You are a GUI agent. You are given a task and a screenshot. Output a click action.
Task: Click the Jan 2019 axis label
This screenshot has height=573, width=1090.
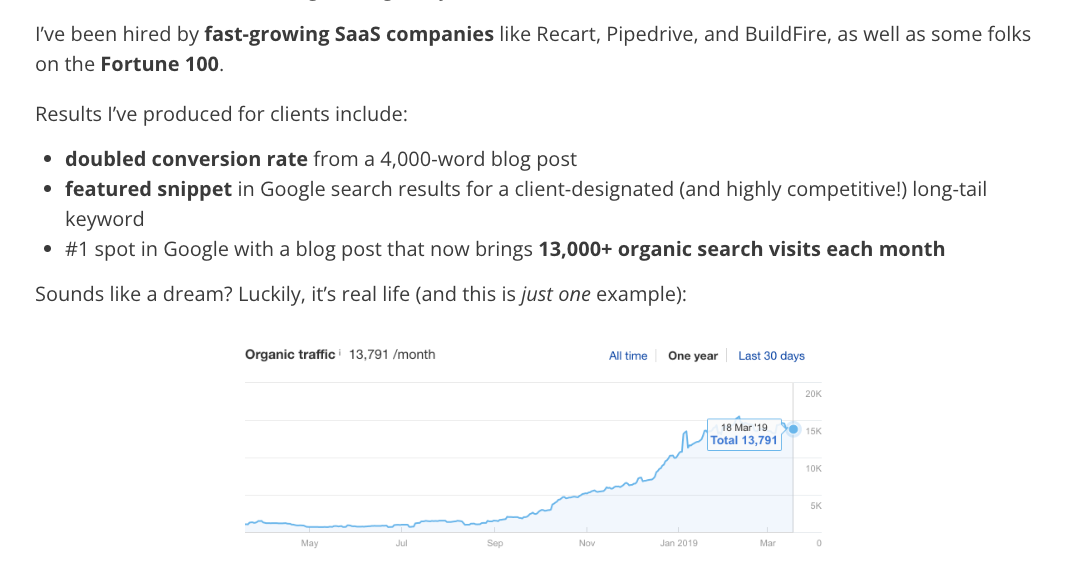pyautogui.click(x=679, y=543)
